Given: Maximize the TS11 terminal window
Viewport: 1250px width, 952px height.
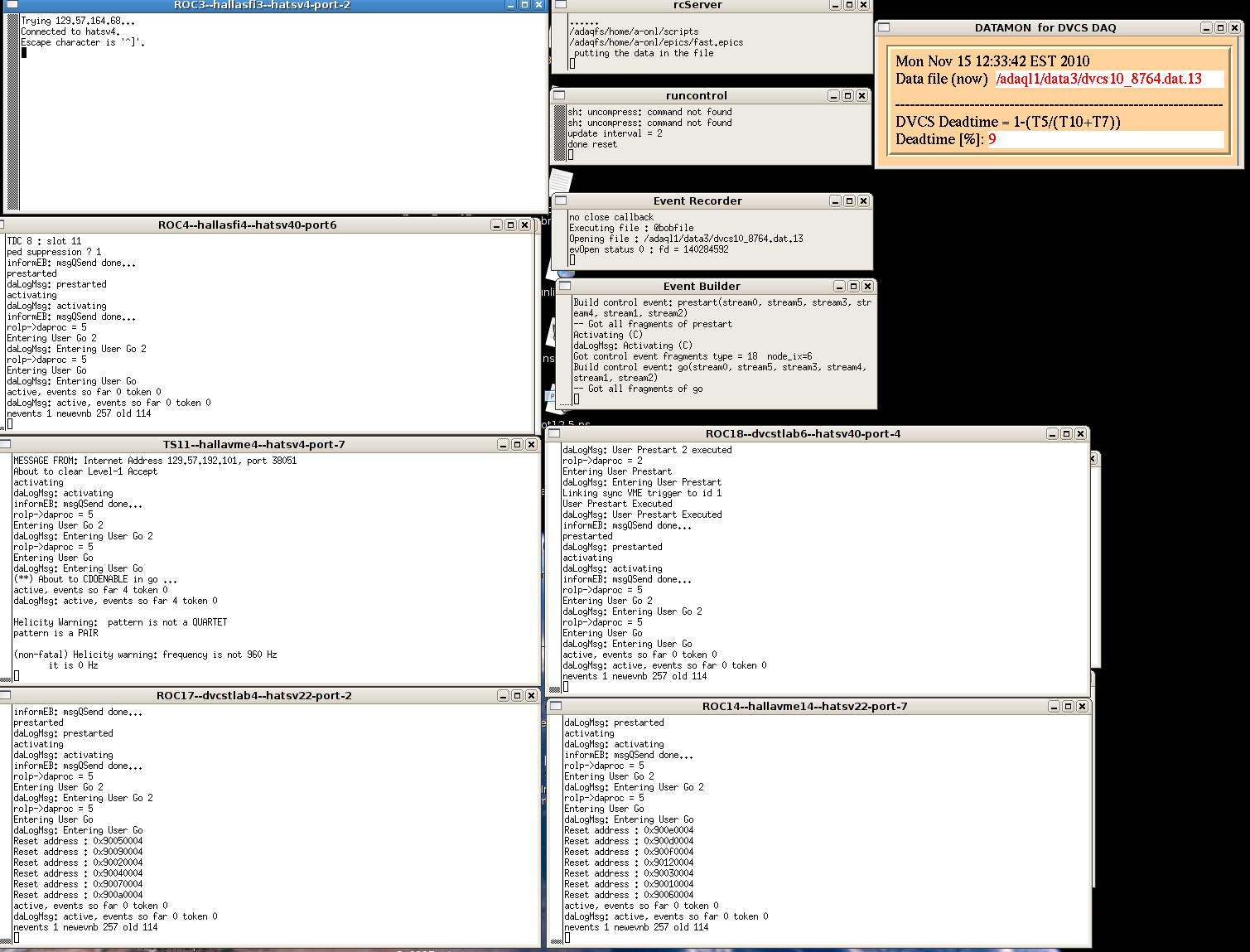Looking at the screenshot, I should click(x=517, y=444).
